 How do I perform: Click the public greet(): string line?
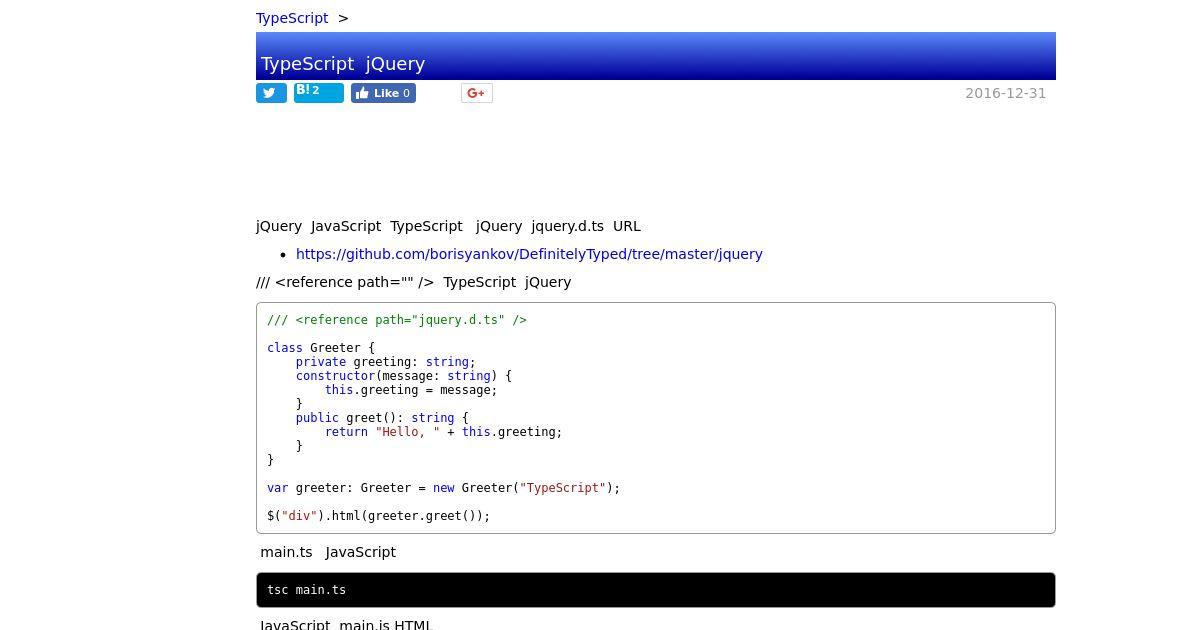[382, 418]
